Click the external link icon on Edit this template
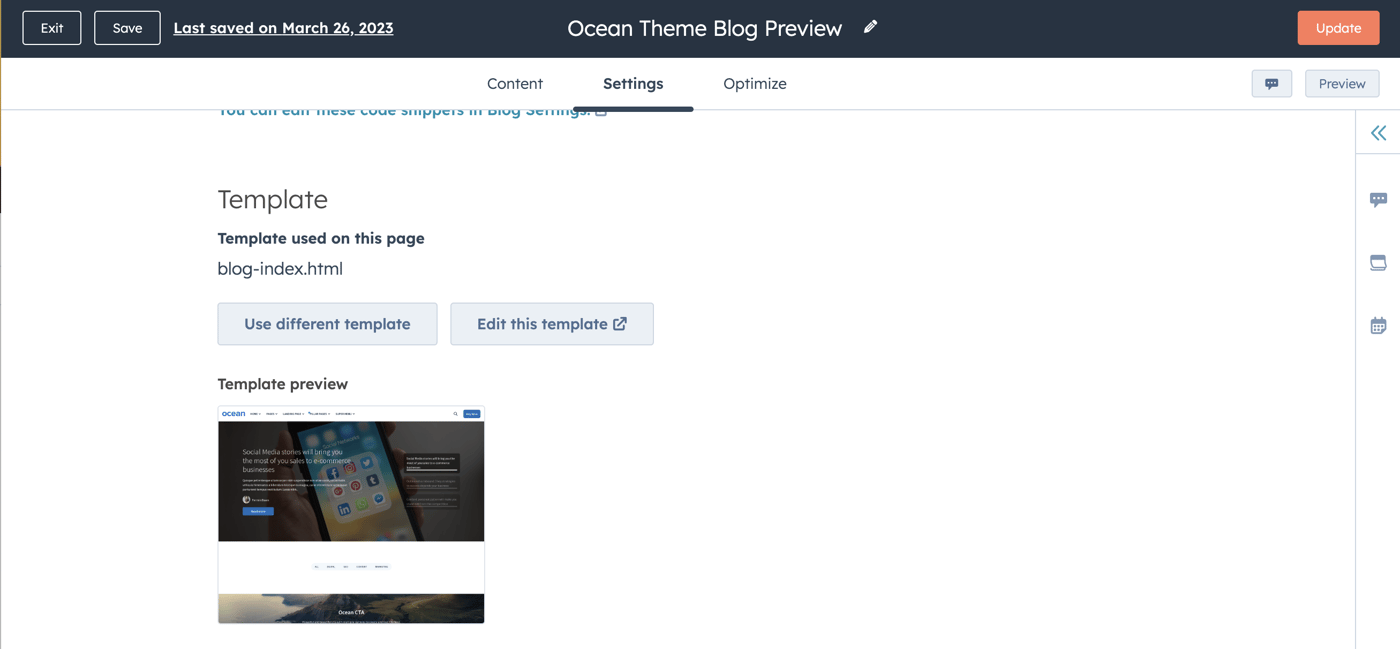The height and width of the screenshot is (649, 1400). pos(618,323)
